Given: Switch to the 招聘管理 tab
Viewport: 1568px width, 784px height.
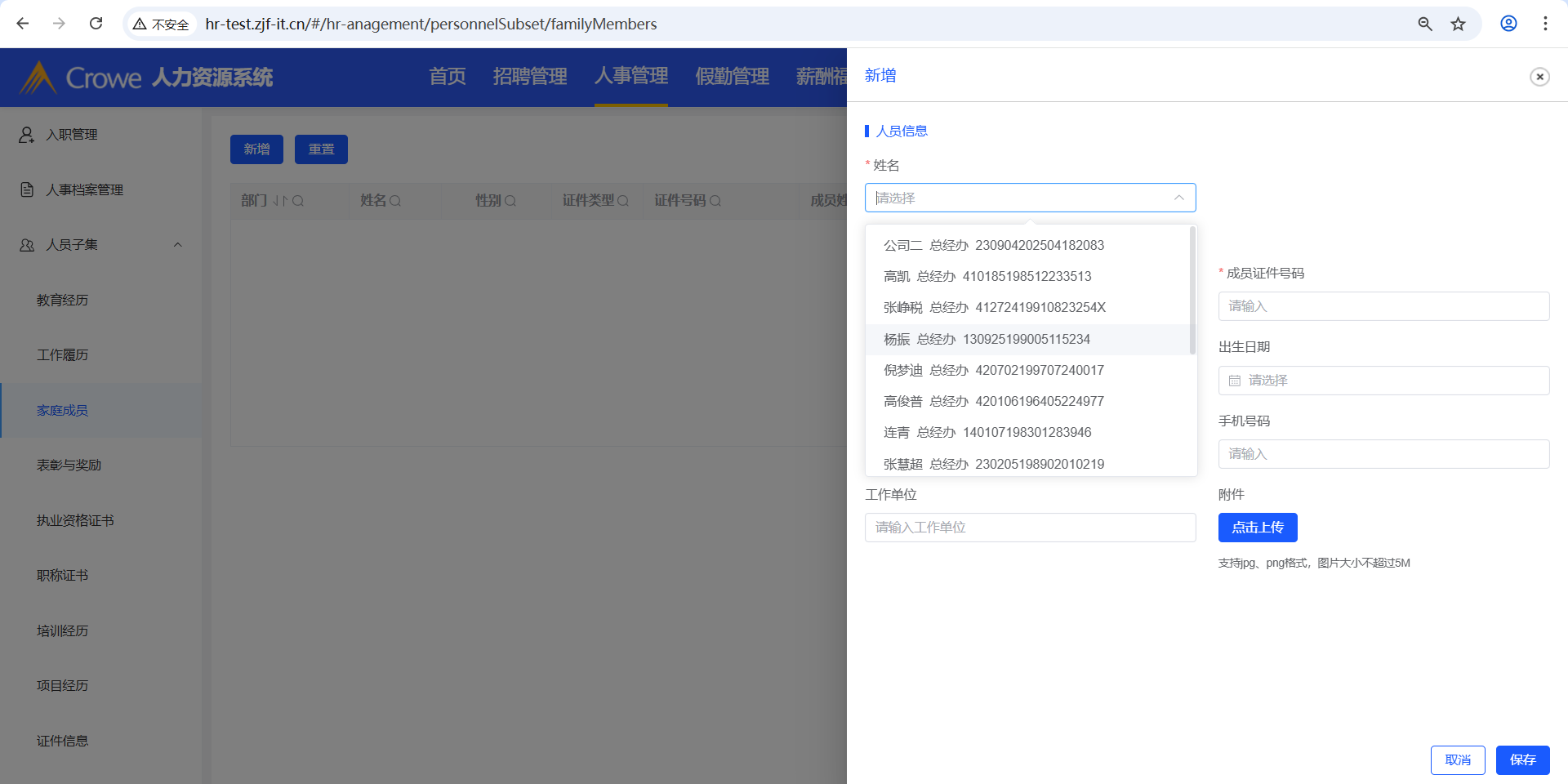Looking at the screenshot, I should pos(530,77).
